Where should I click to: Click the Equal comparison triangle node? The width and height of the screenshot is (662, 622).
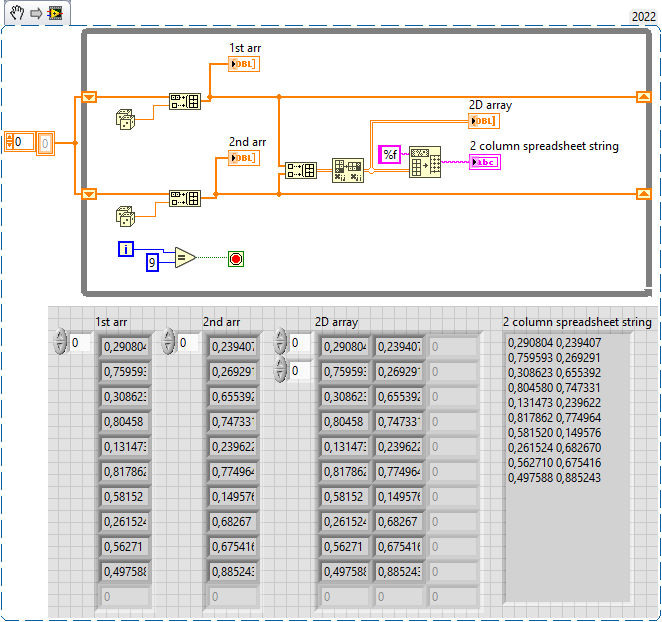[185, 258]
